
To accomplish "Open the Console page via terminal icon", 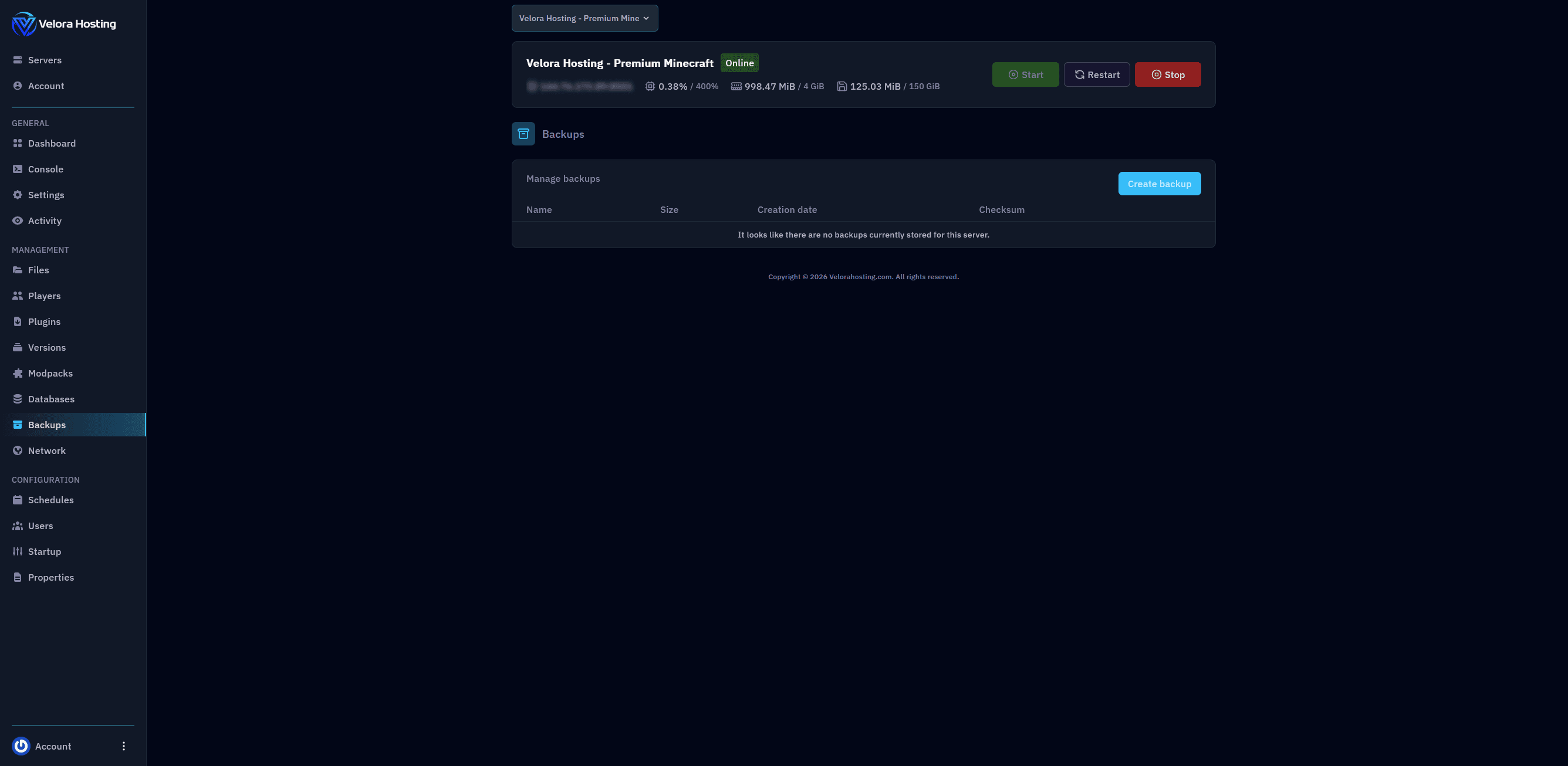I will (18, 169).
